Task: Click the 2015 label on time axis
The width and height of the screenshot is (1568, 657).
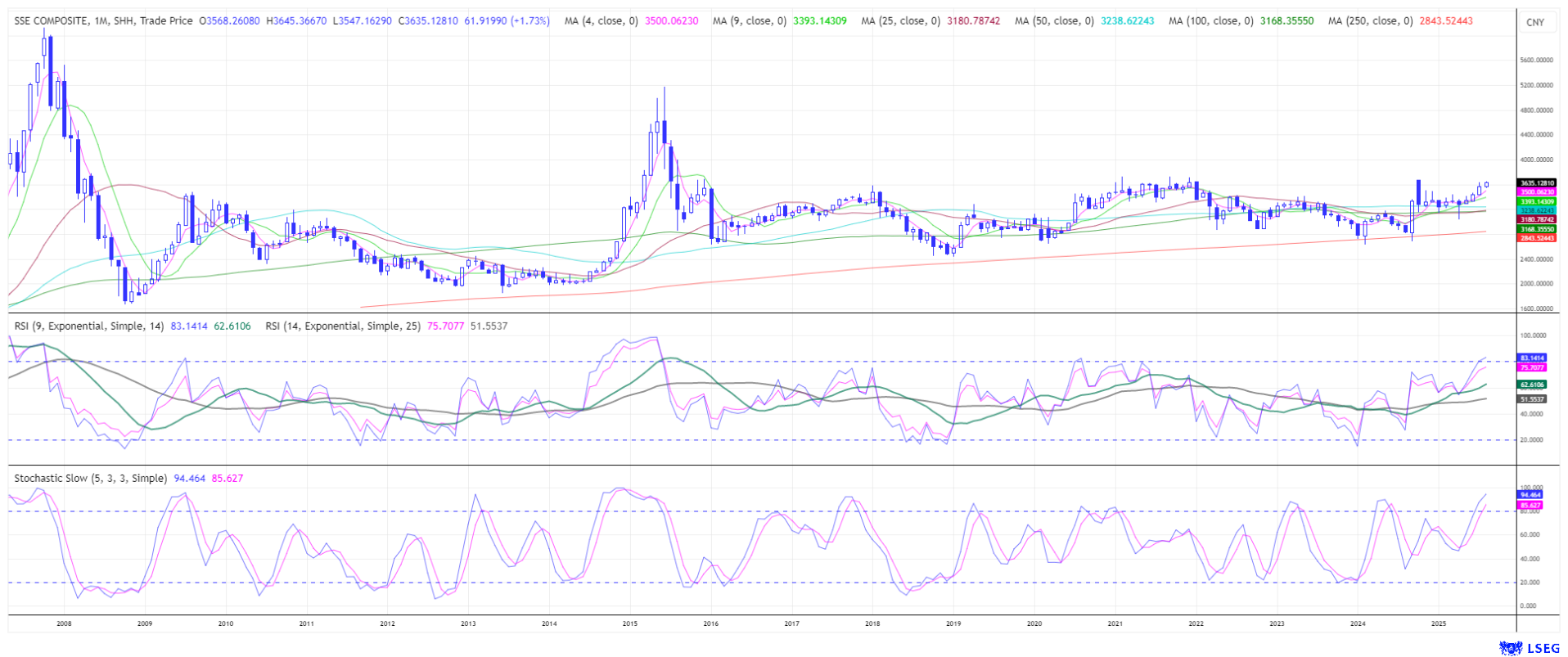Action: coord(629,623)
